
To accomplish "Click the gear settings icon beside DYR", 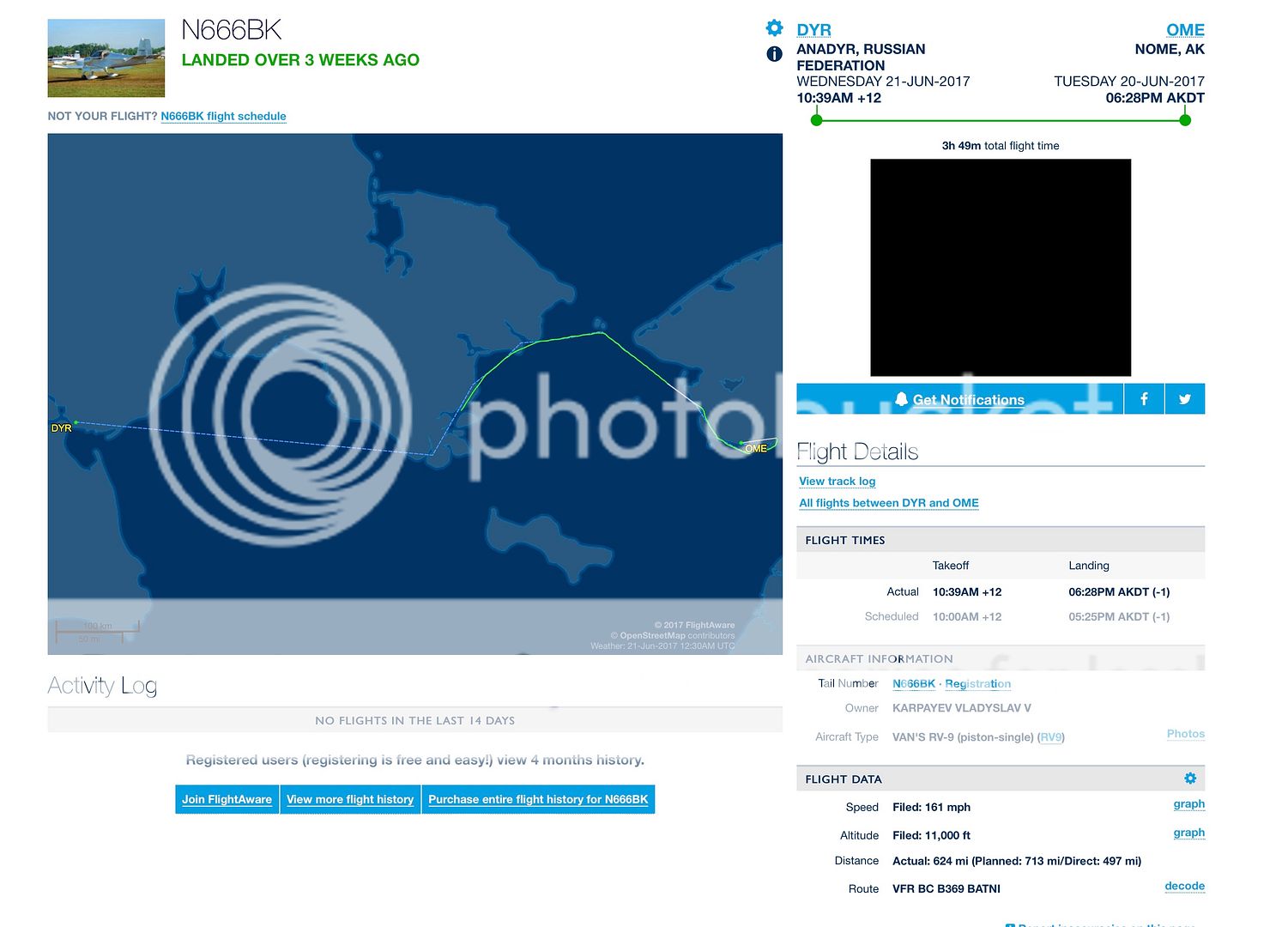I will point(774,27).
